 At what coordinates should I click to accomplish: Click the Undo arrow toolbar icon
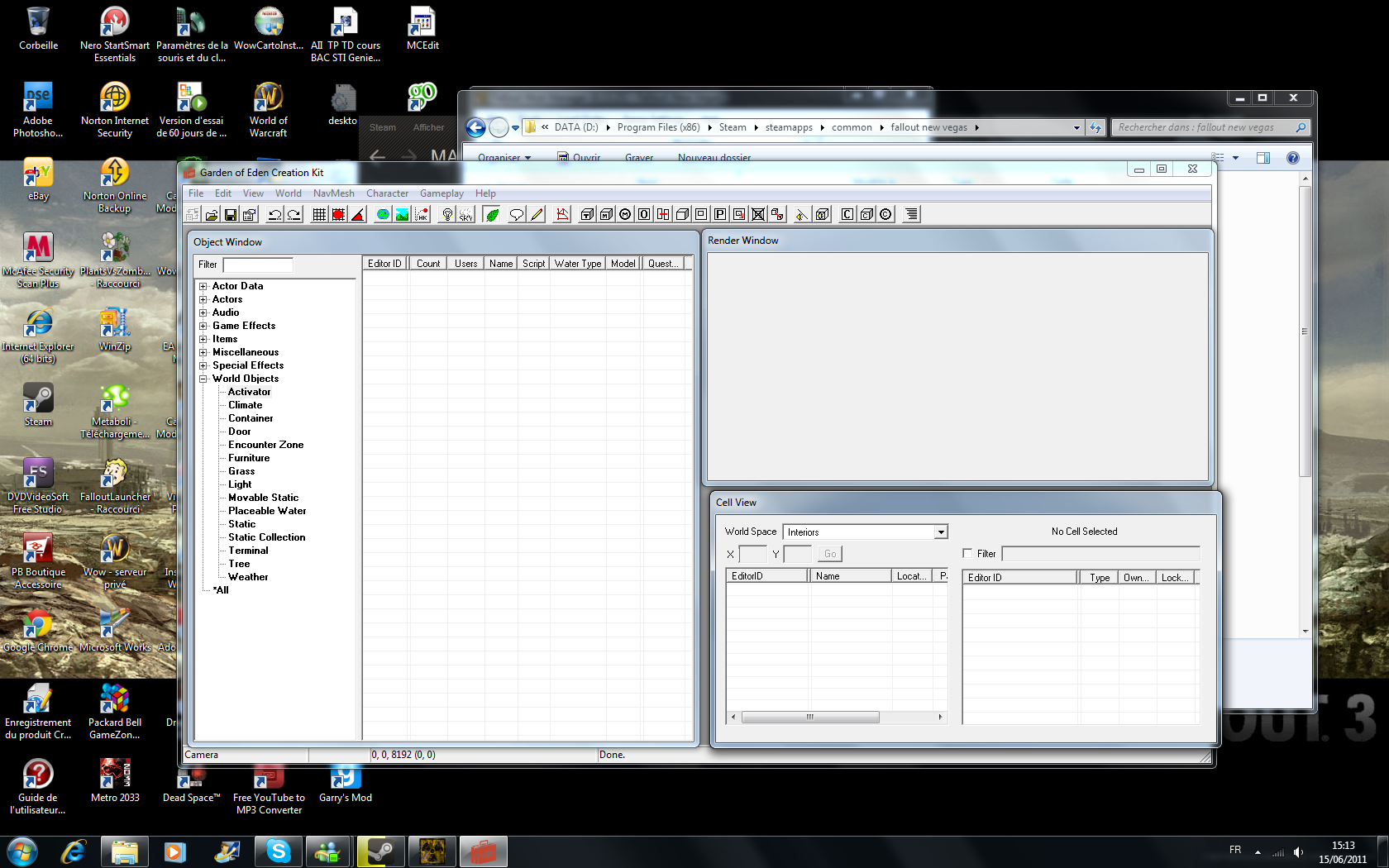(274, 215)
